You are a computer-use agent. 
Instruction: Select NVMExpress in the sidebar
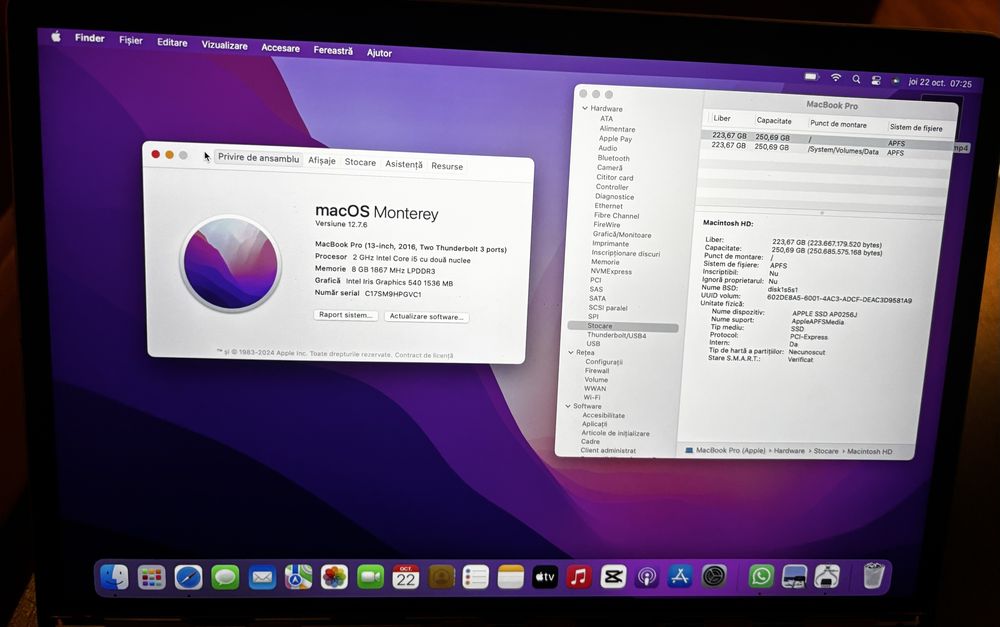pos(611,272)
